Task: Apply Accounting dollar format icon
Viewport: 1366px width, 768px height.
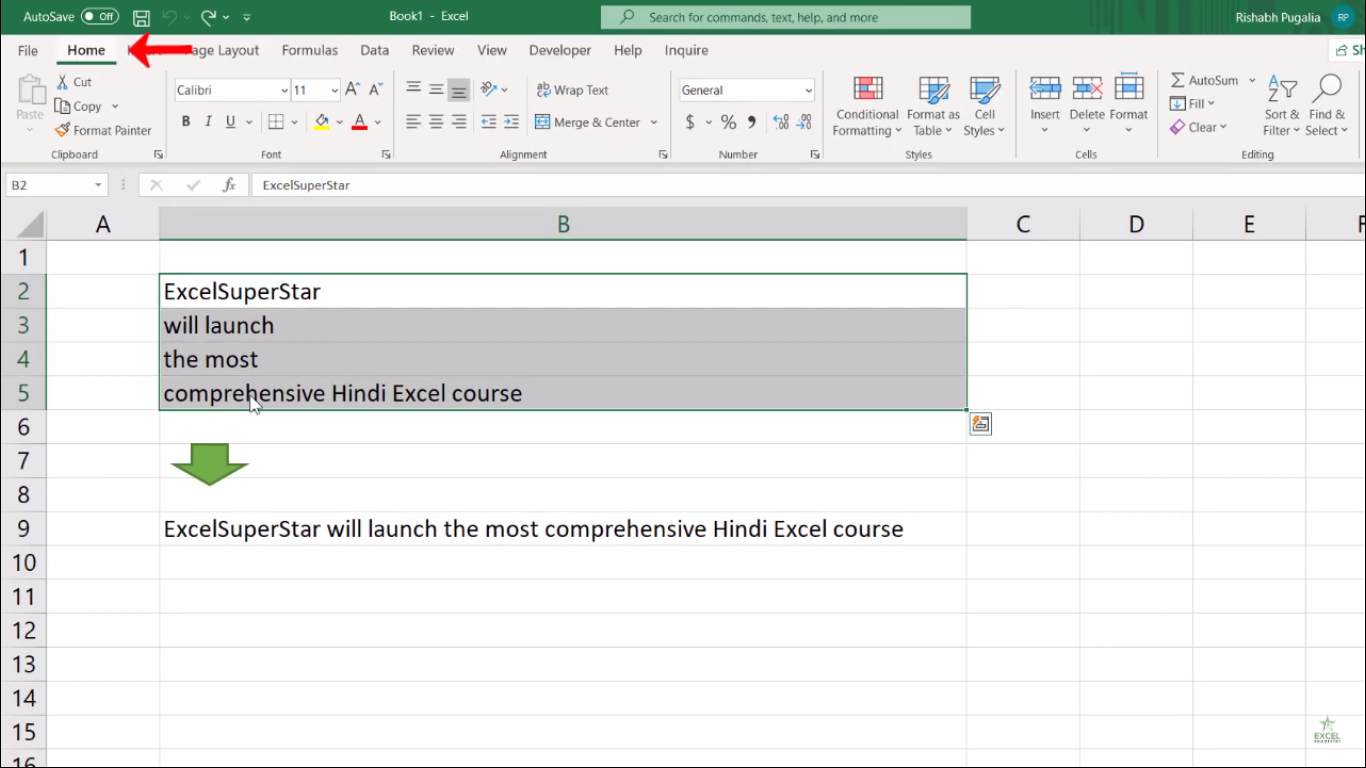Action: click(690, 122)
